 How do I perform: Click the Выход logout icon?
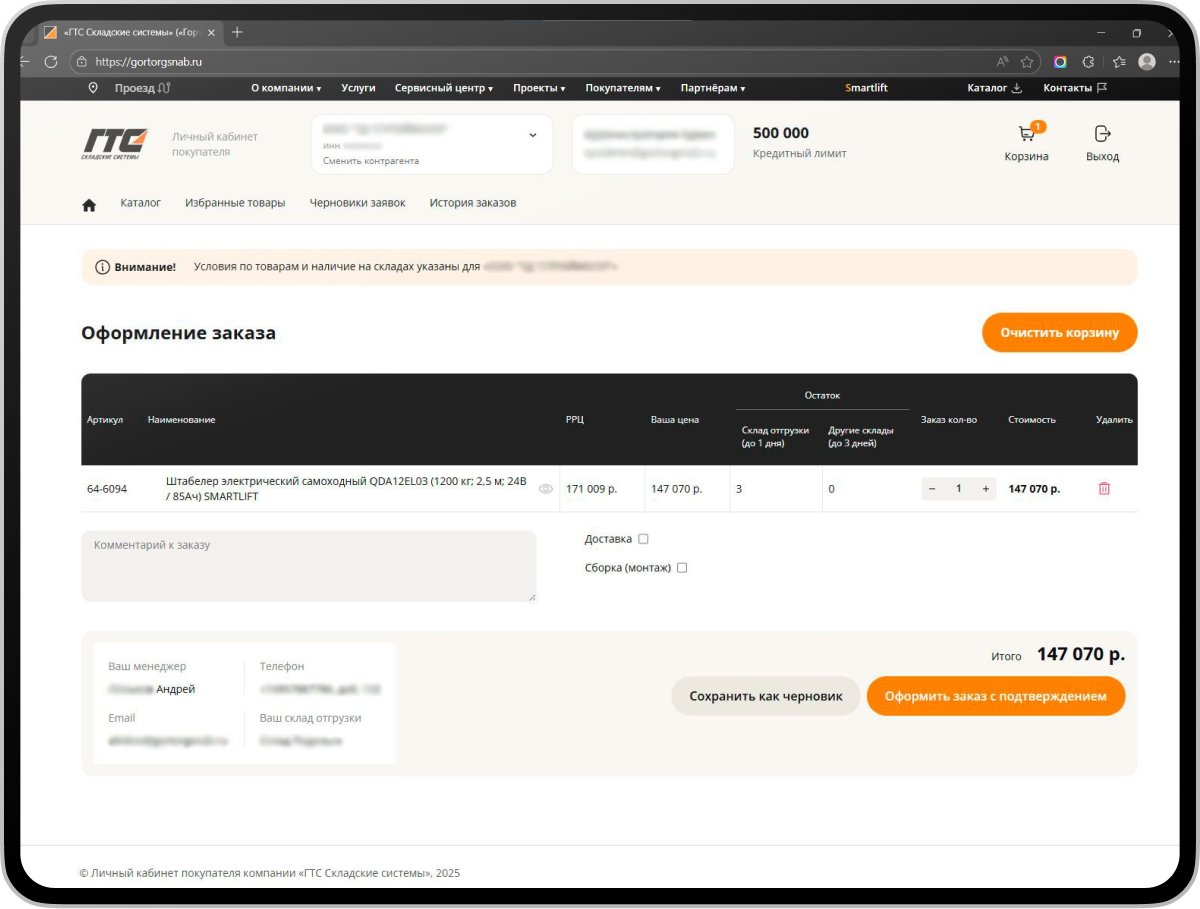(1102, 134)
